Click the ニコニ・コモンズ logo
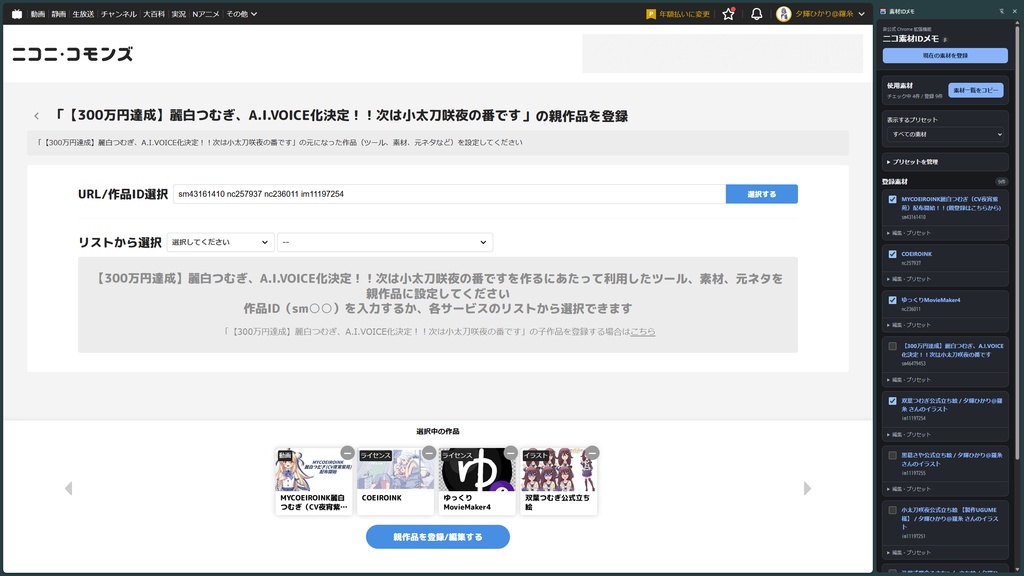 tap(72, 54)
